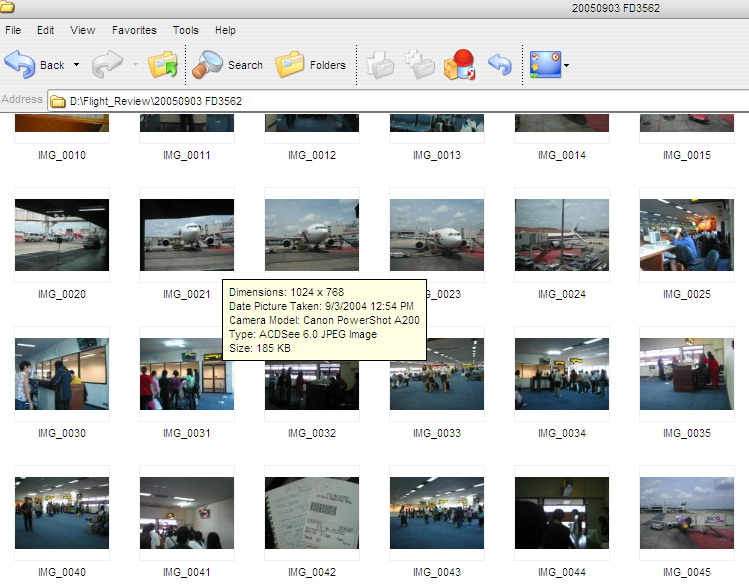Select the IMG_0021 airplane thumbnail

[x=187, y=235]
